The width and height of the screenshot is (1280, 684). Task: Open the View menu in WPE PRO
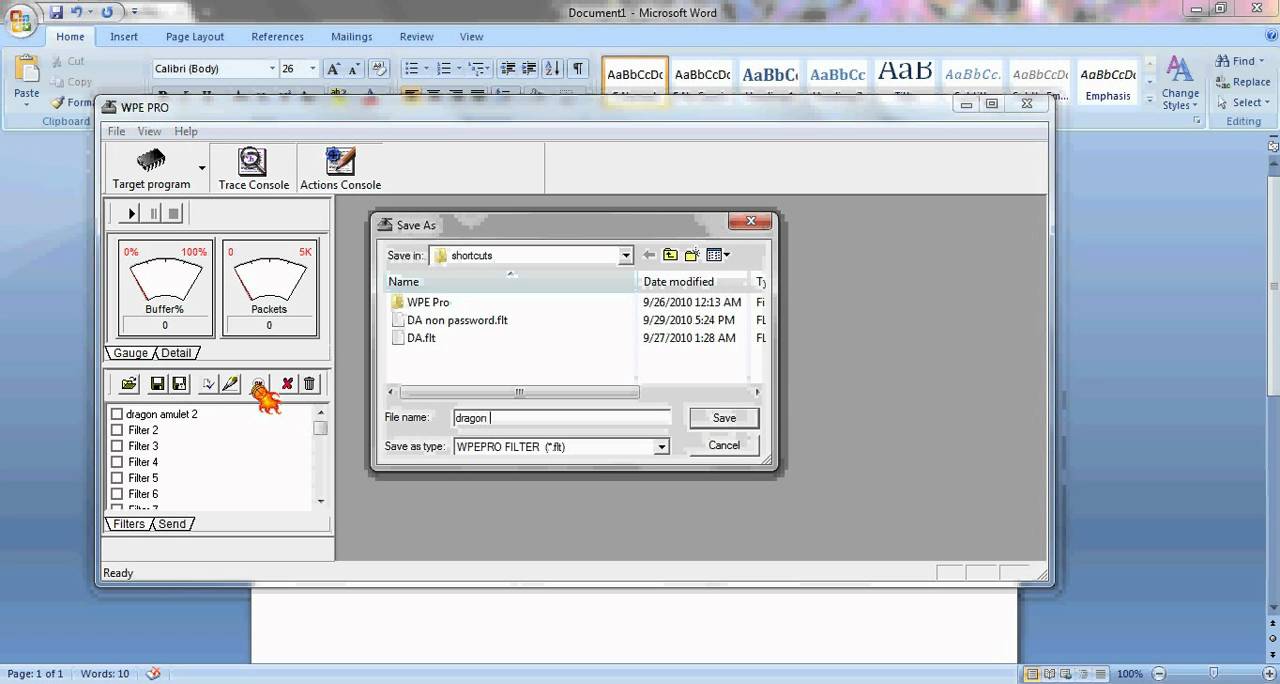coord(149,131)
